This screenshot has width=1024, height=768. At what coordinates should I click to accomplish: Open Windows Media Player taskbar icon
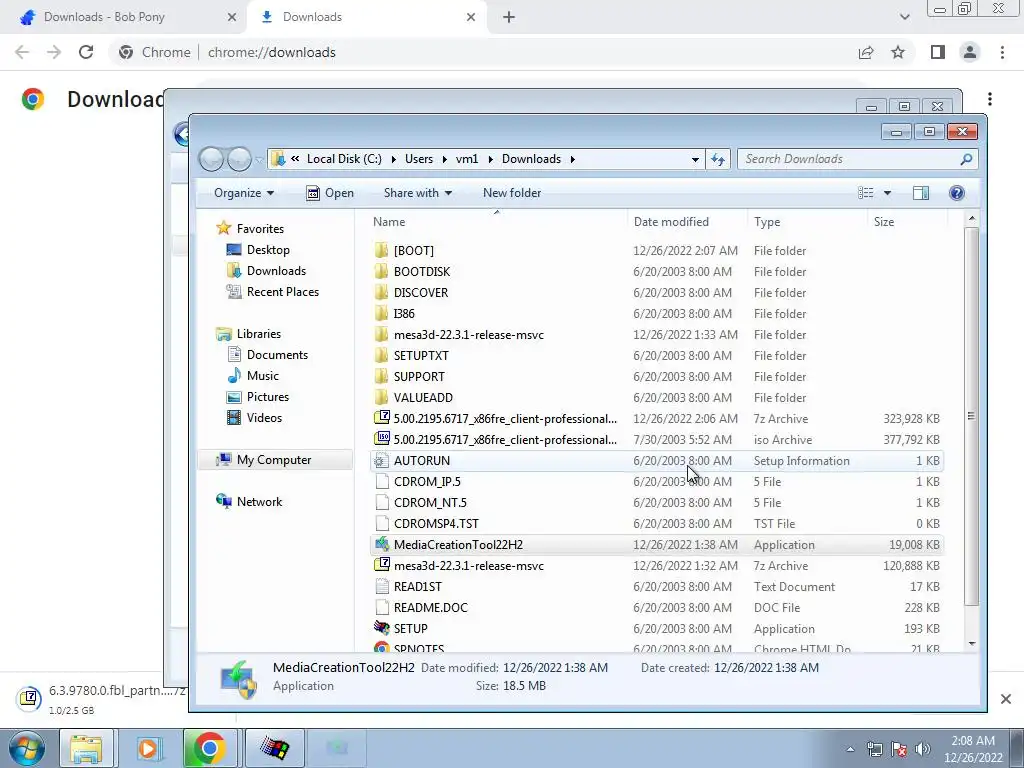(x=148, y=748)
